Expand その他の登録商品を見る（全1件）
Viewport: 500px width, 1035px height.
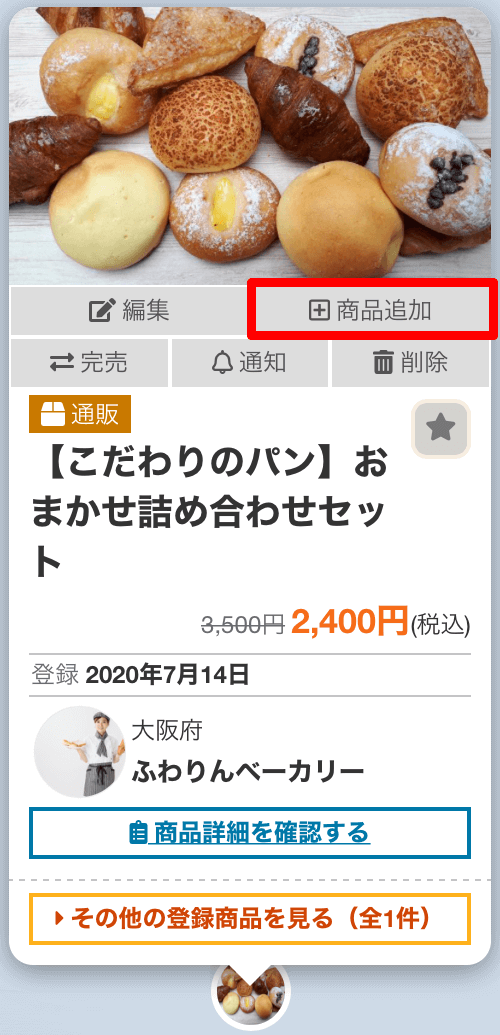(250, 918)
